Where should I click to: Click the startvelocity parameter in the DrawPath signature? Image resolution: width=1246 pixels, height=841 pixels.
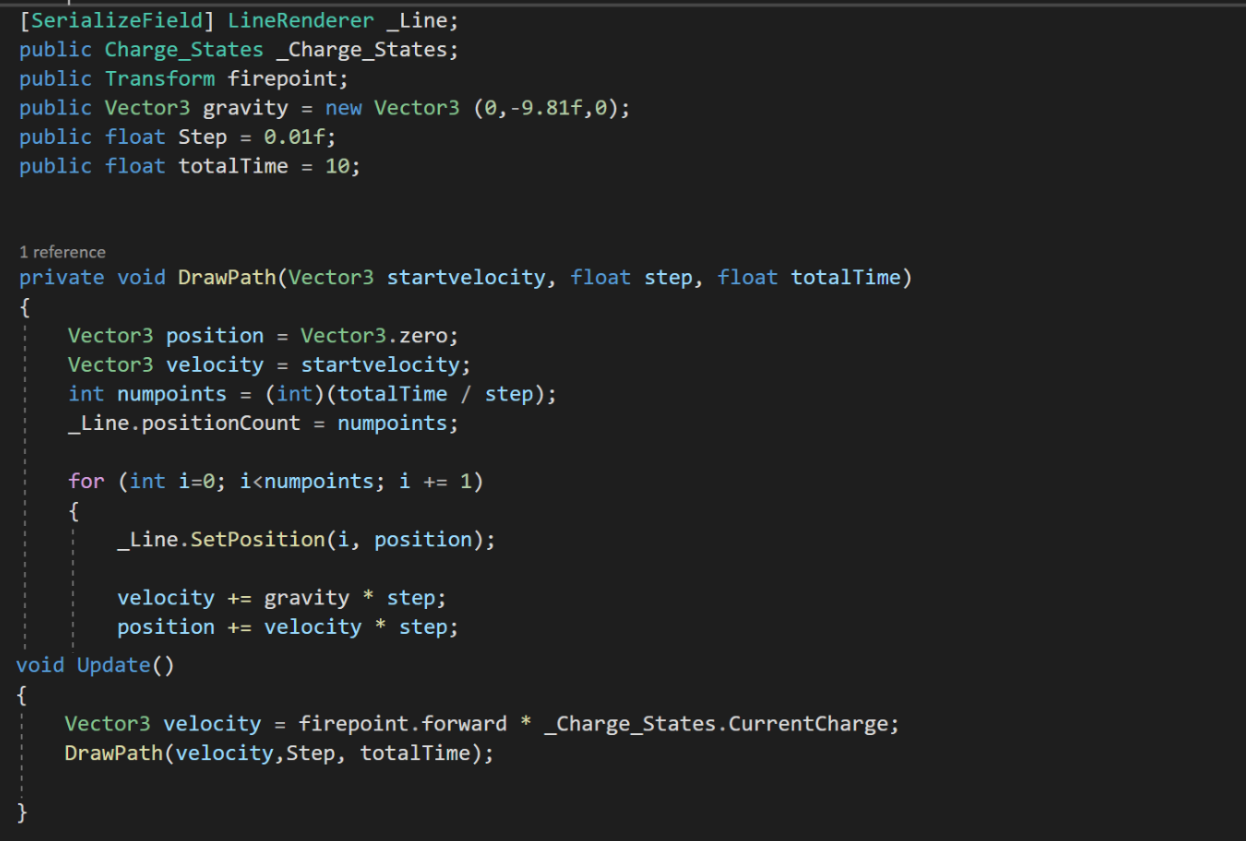467,278
